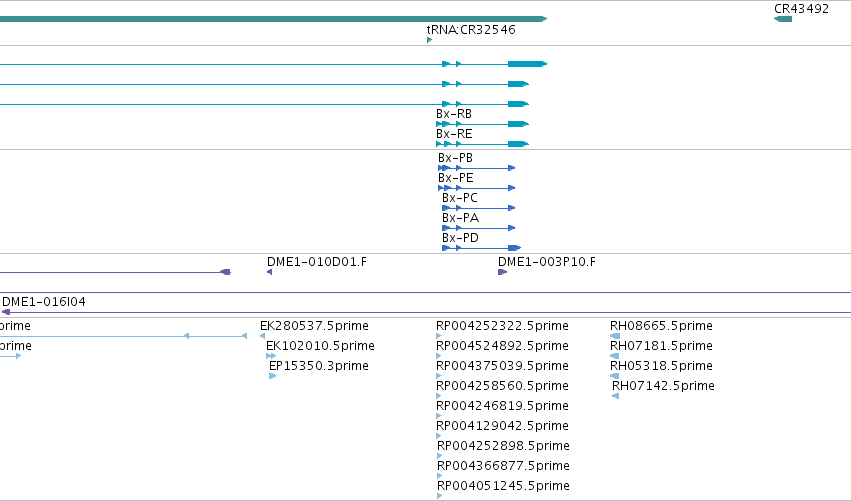This screenshot has height=501, width=851.
Task: Select the RP004366877.5prime label
Action: 504,466
